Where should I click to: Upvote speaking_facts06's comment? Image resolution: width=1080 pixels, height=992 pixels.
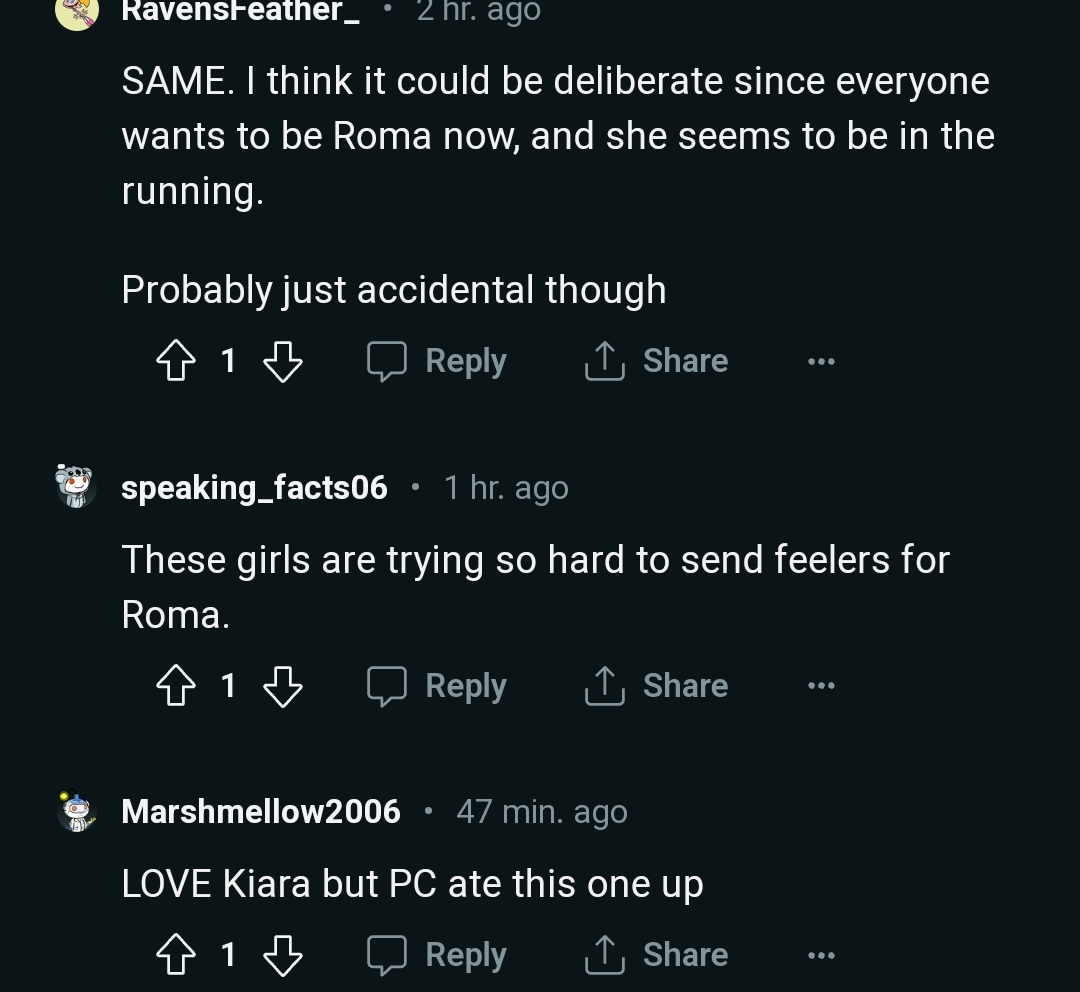[176, 686]
